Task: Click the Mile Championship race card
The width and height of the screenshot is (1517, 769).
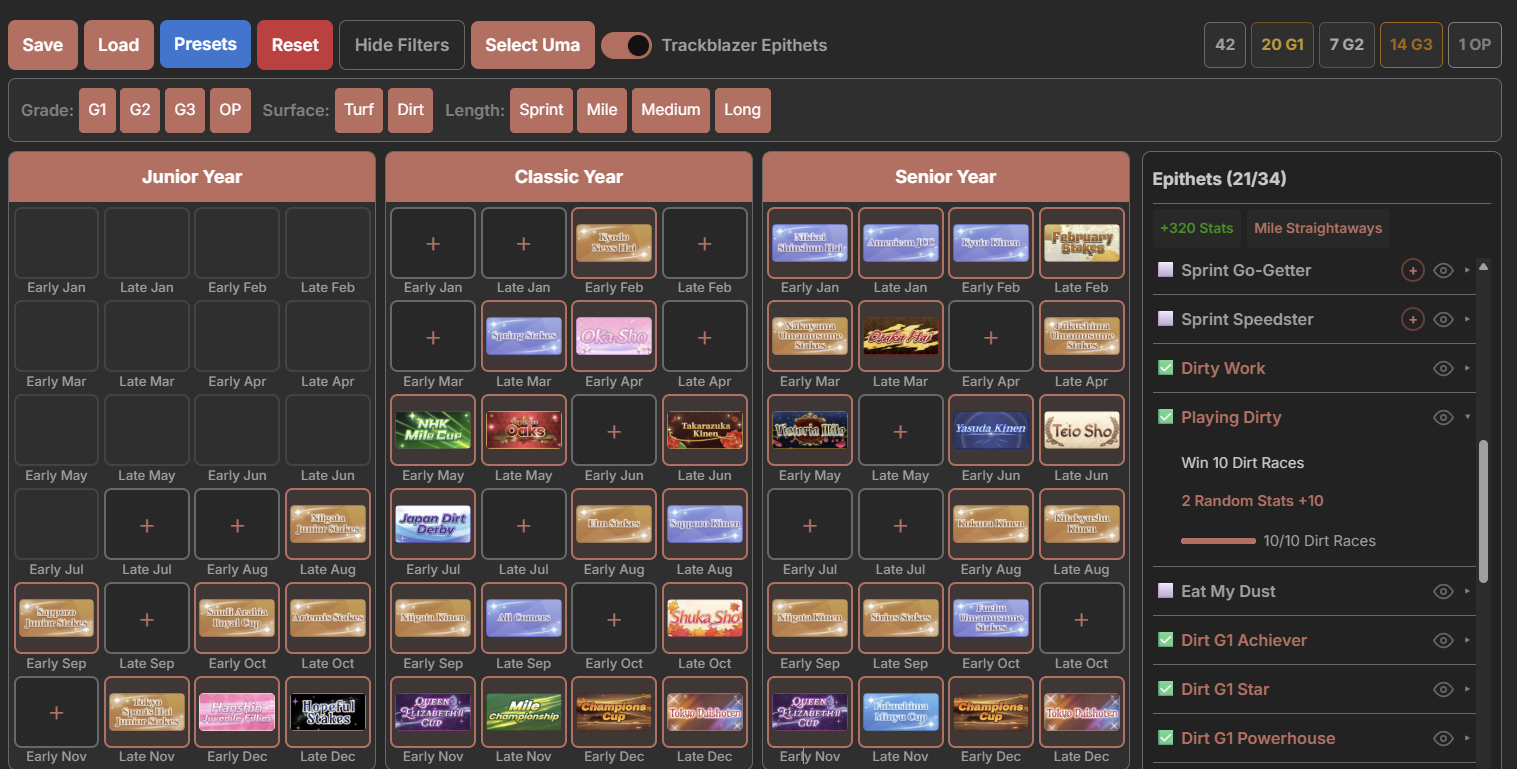Action: (524, 712)
